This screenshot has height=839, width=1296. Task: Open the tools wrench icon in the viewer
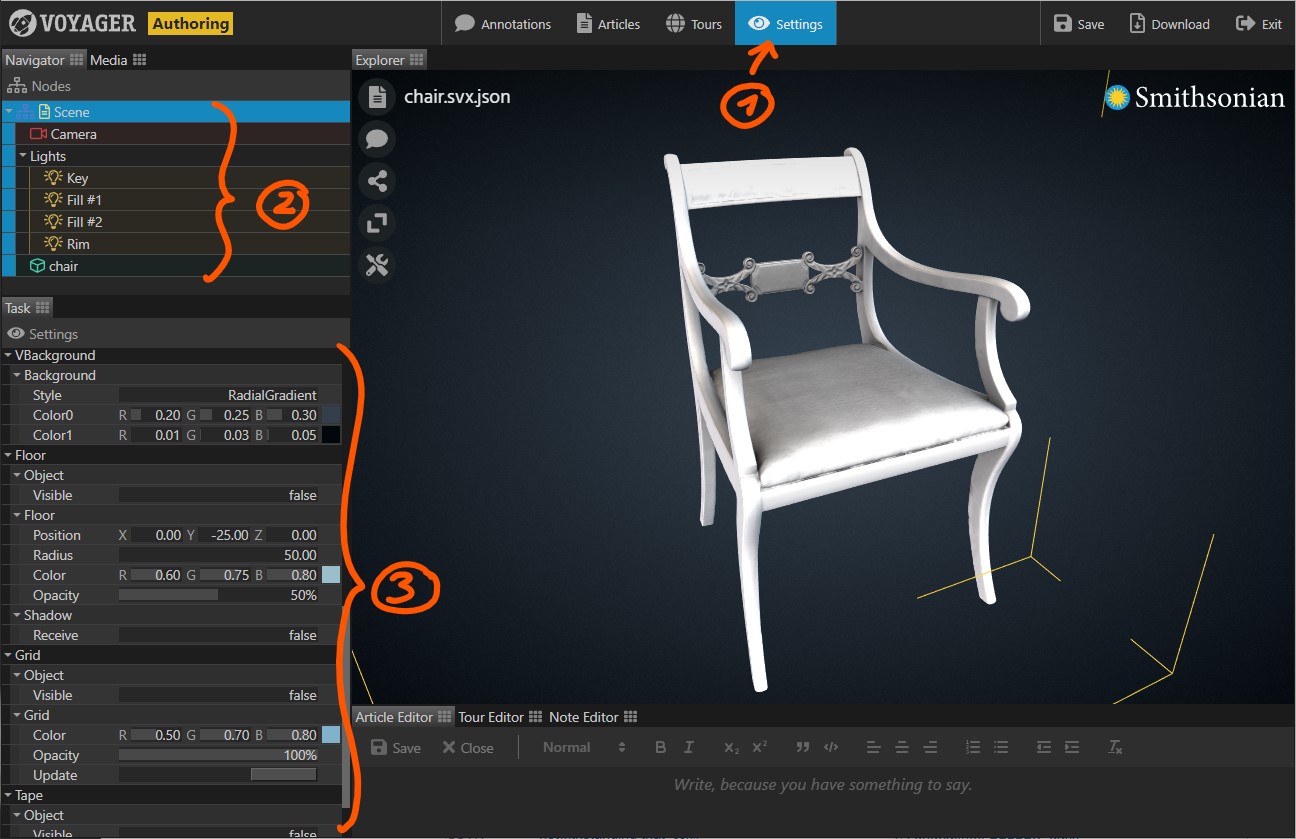pyautogui.click(x=377, y=265)
